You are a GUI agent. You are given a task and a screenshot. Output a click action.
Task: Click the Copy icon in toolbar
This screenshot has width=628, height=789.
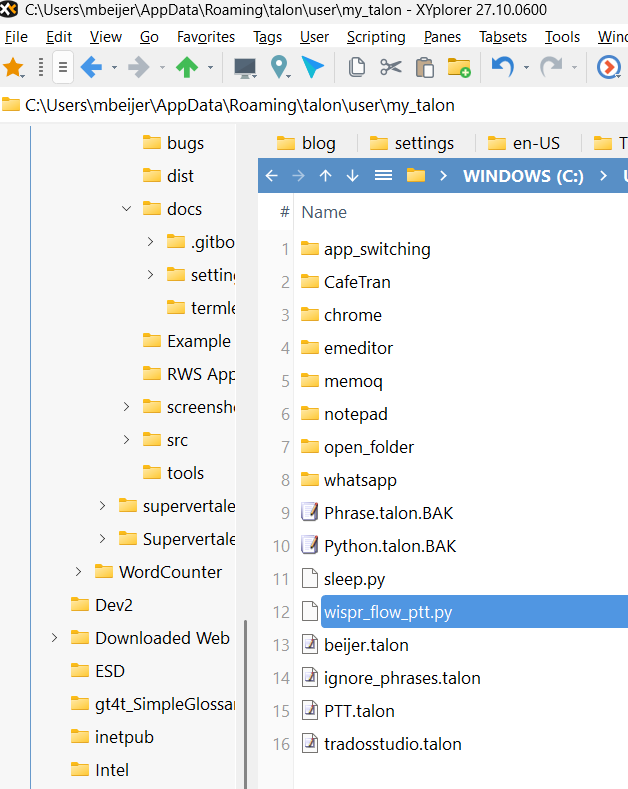click(357, 67)
